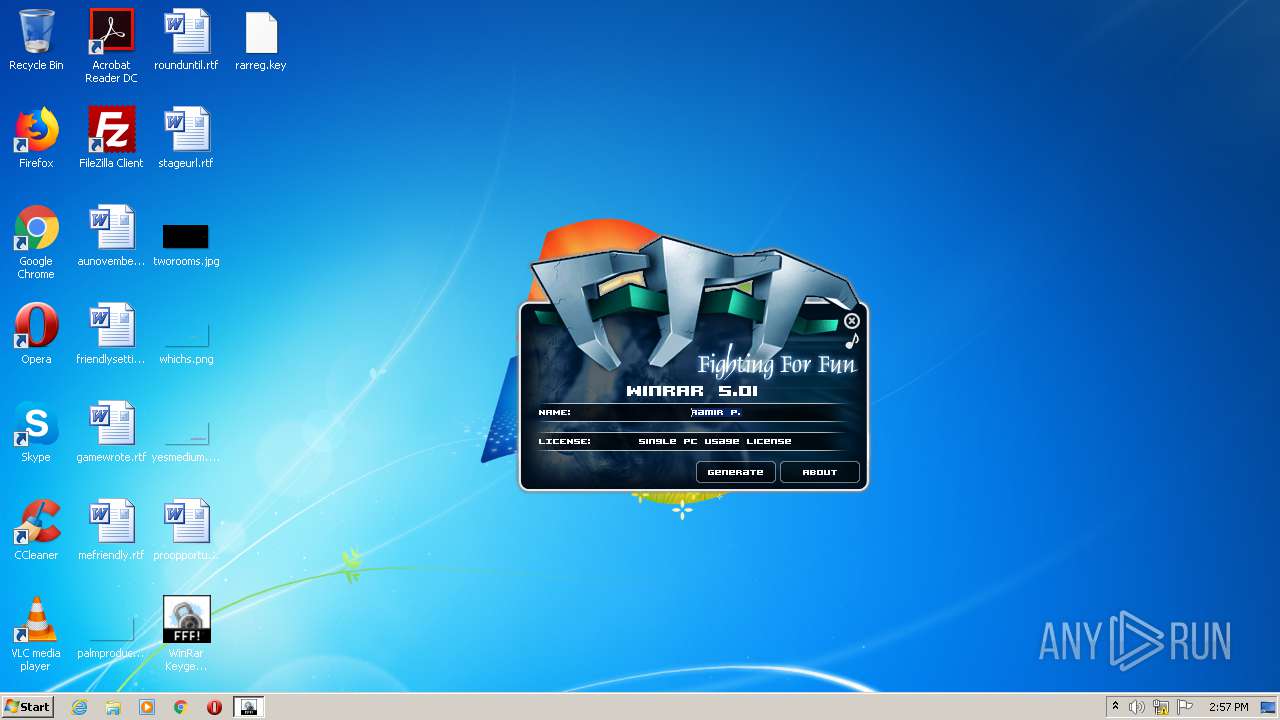Select the CCleaner desktop shortcut
Viewport: 1280px width, 720px height.
click(x=36, y=530)
